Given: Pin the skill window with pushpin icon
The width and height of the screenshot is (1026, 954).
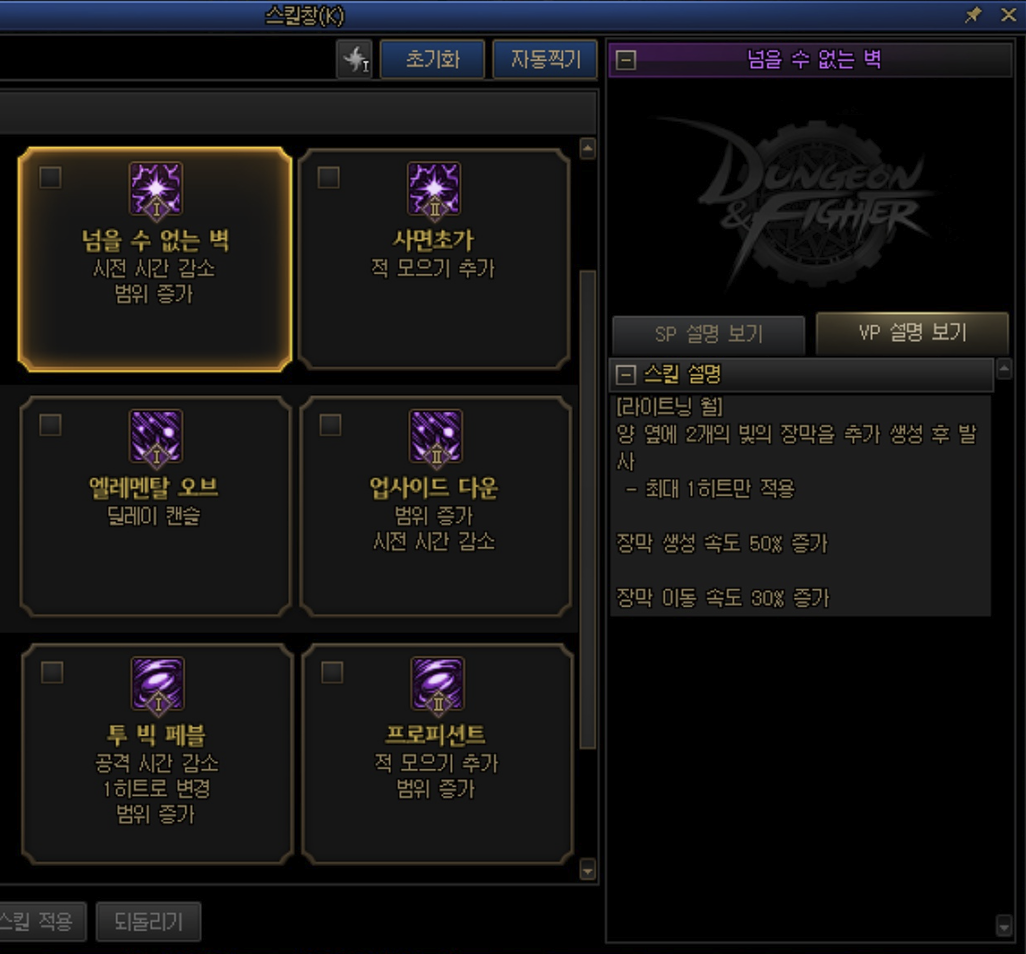Looking at the screenshot, I should pos(974,14).
